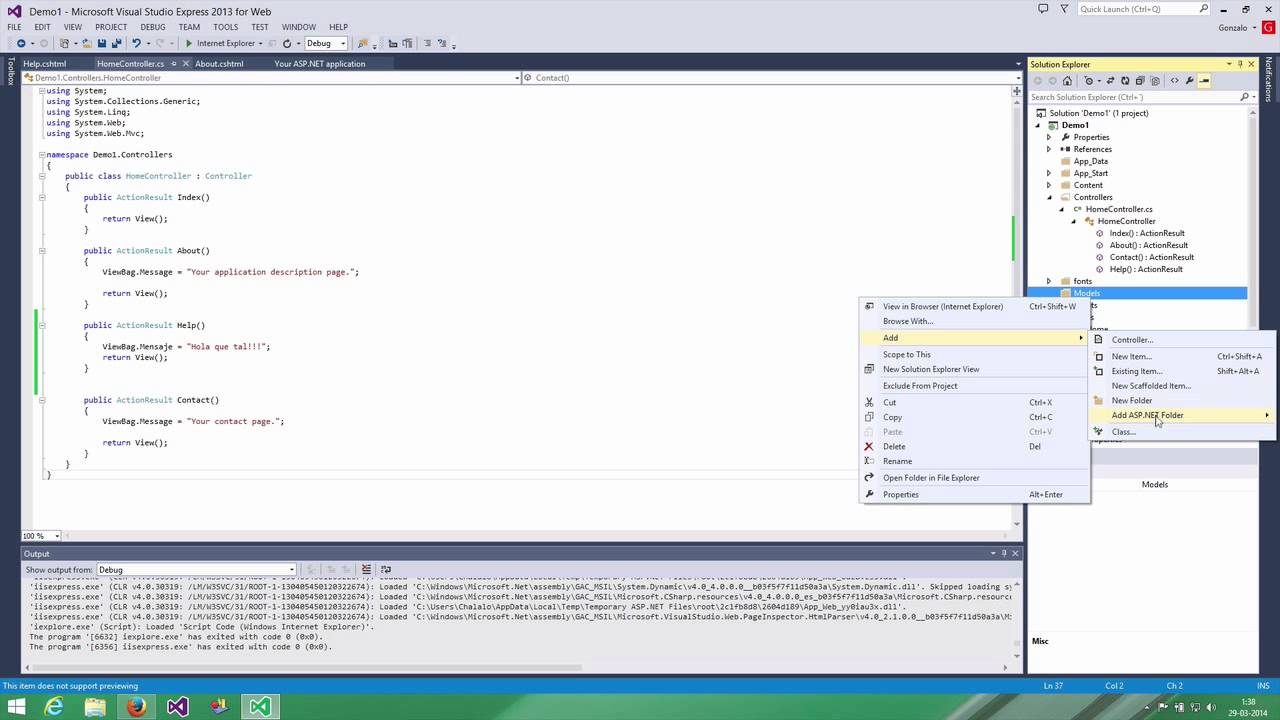Viewport: 1280px width, 720px height.
Task: Collapse the Controllers folder
Action: pyautogui.click(x=1049, y=197)
